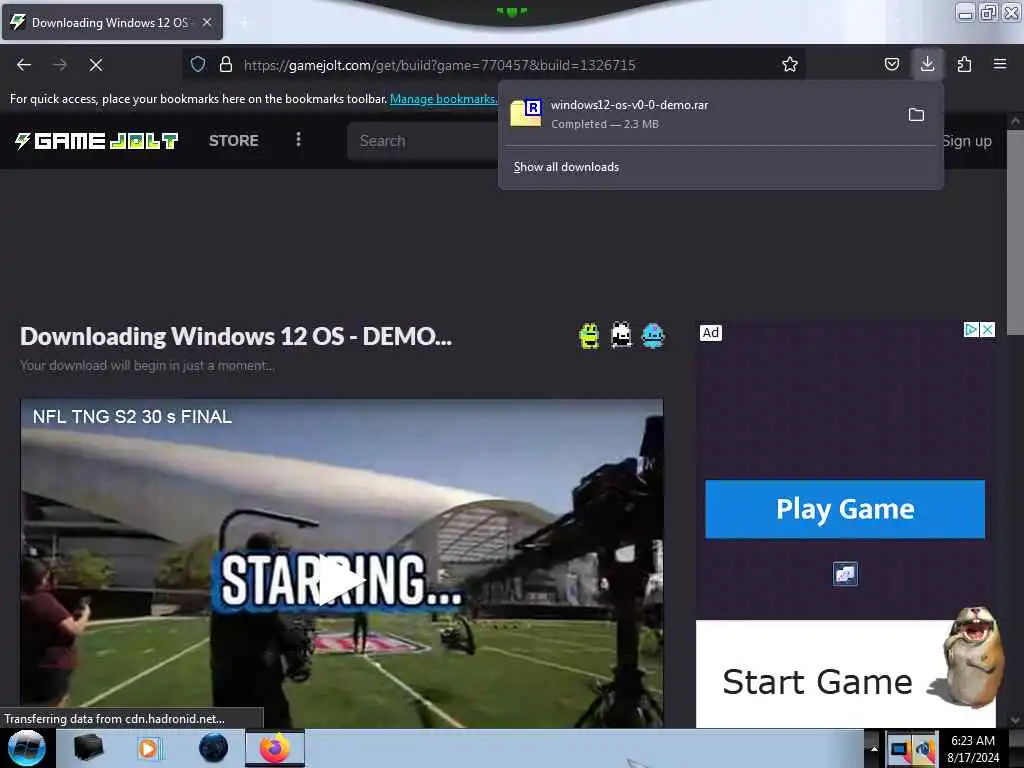
Task: Open the dark globe taskbar icon
Action: point(214,748)
